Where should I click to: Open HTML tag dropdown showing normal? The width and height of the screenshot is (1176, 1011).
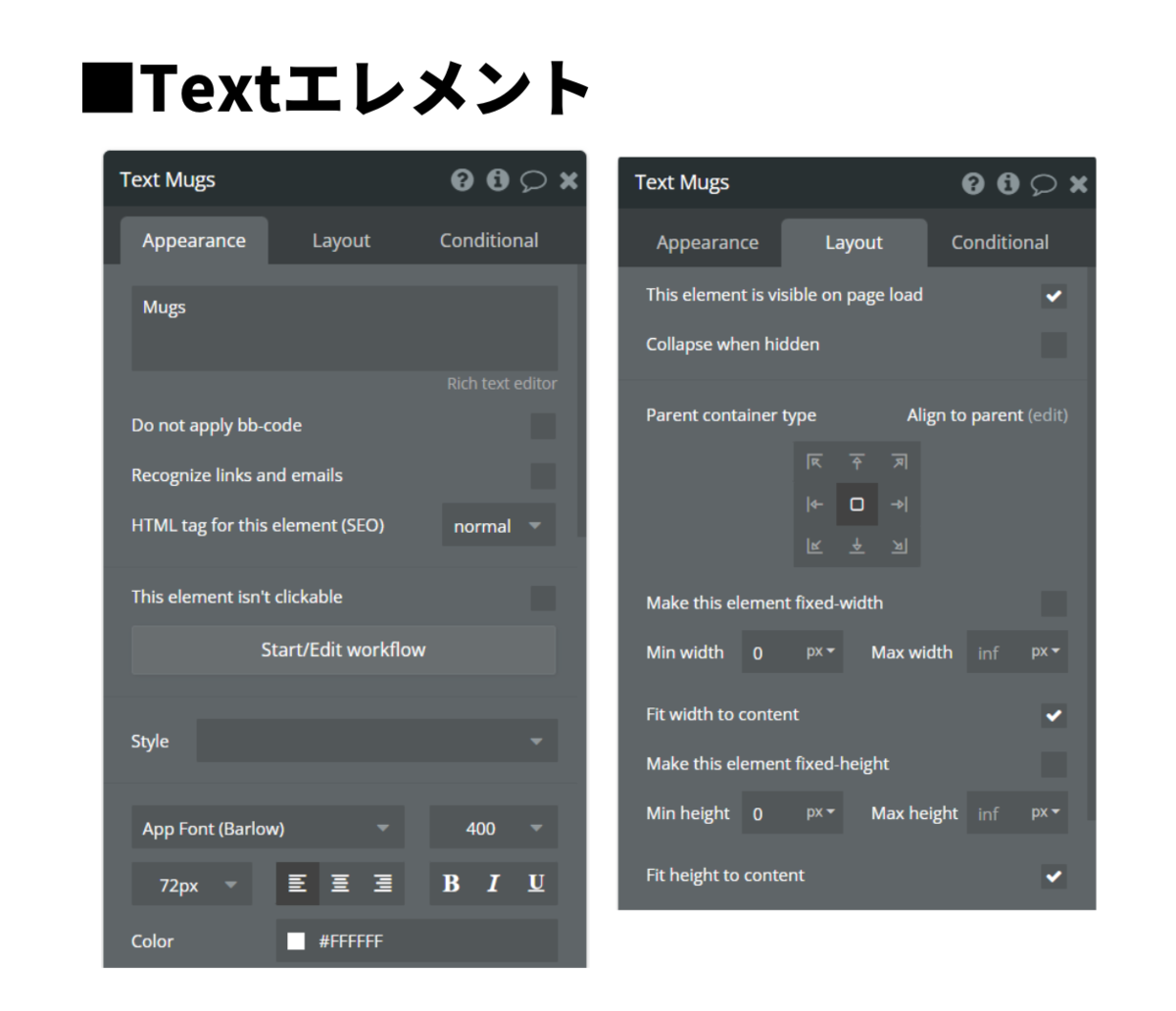pos(499,525)
